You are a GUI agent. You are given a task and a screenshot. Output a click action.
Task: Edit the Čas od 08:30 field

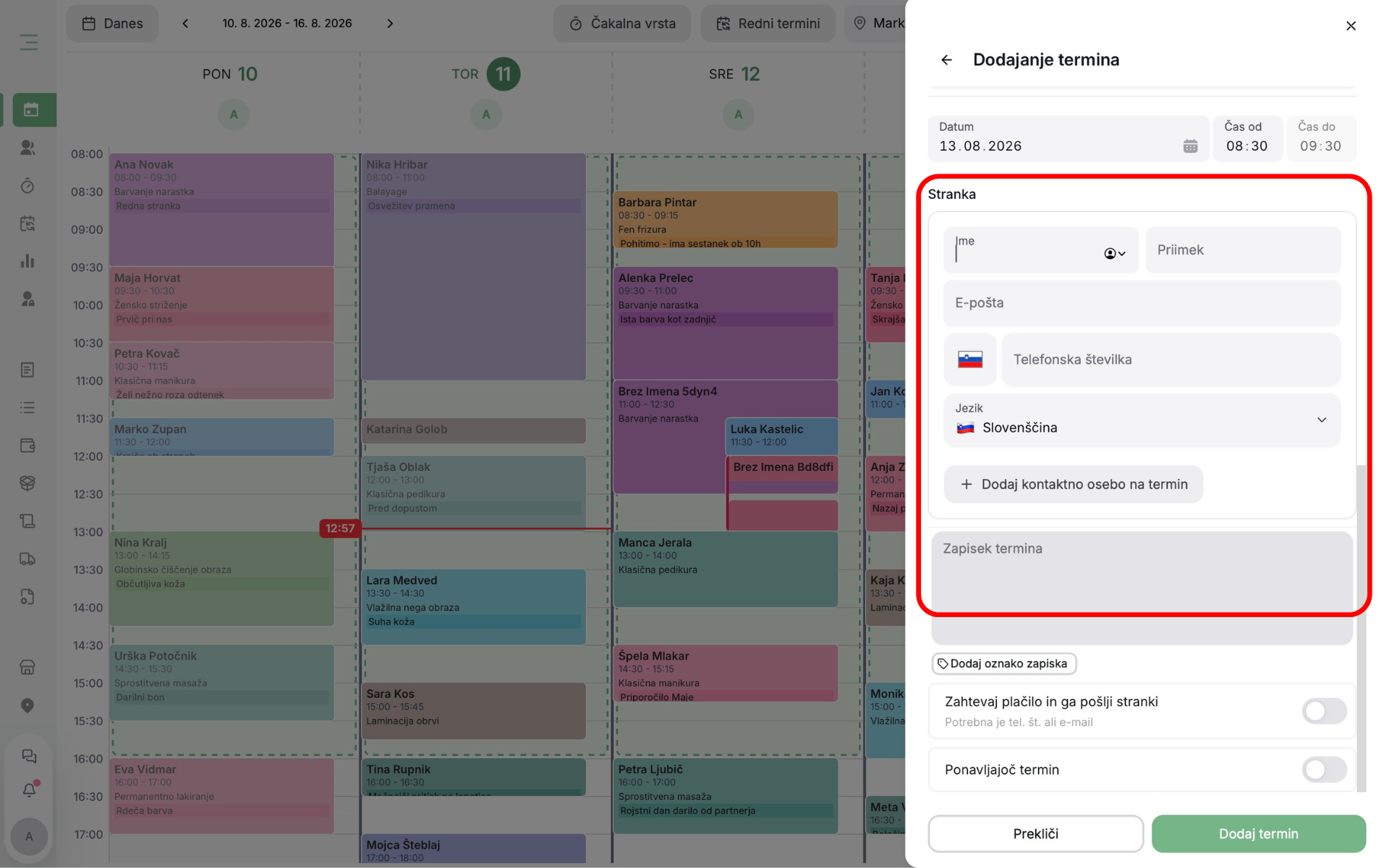(x=1247, y=138)
